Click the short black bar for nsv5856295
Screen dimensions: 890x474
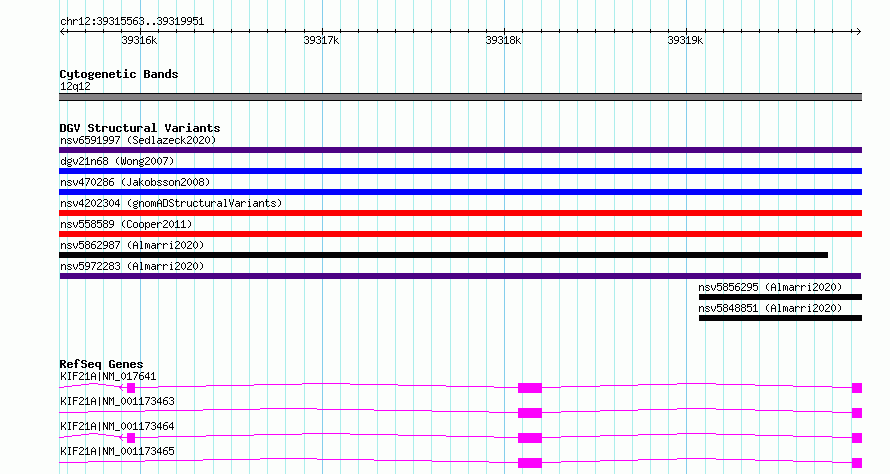[x=780, y=297]
